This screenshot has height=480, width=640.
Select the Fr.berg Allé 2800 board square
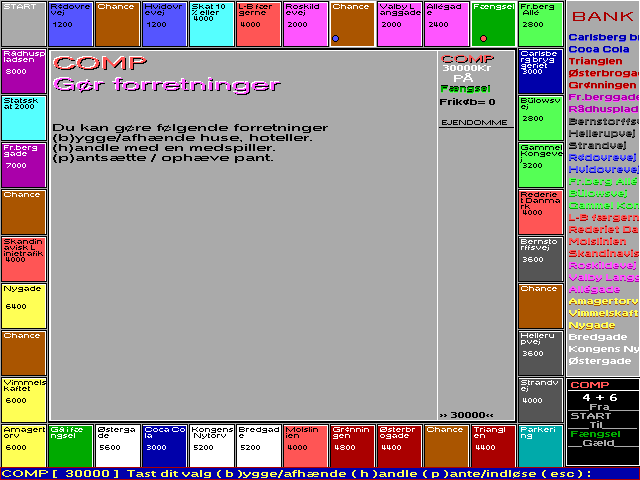click(x=541, y=24)
